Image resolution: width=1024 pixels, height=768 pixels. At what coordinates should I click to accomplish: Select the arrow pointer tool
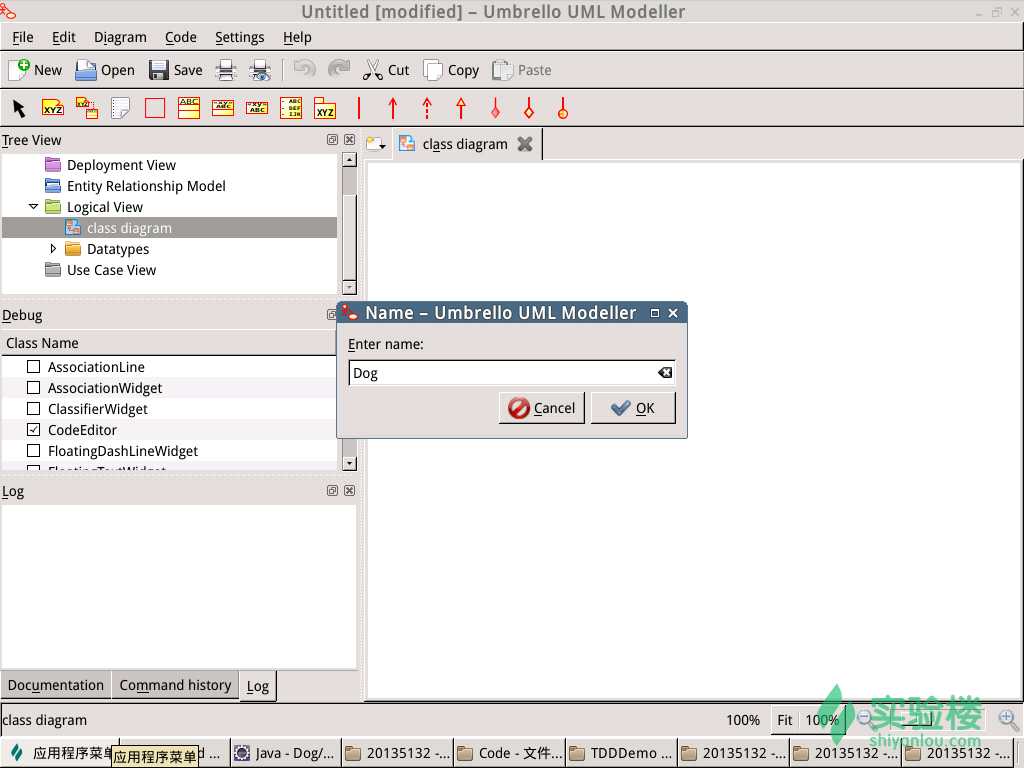click(x=19, y=108)
